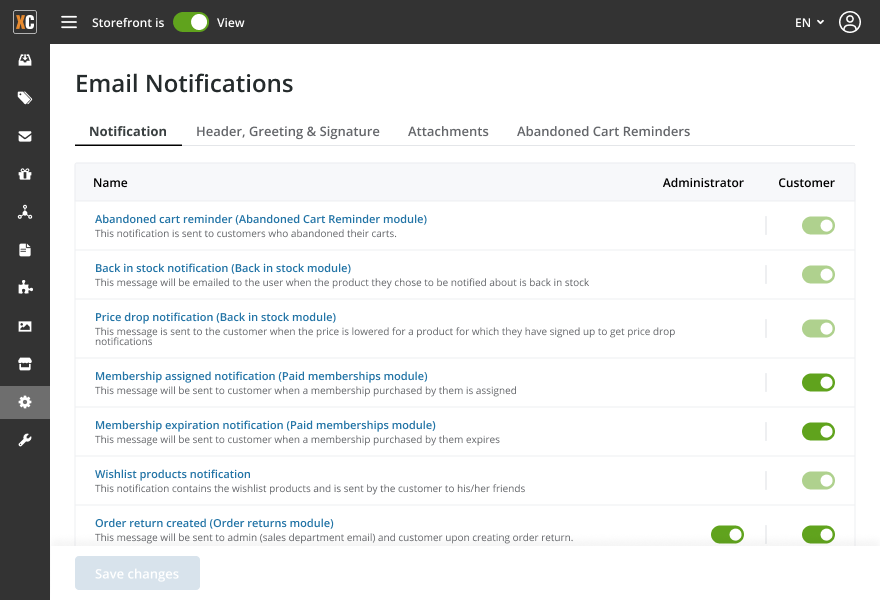
Task: Click the Save changes button
Action: (x=137, y=574)
